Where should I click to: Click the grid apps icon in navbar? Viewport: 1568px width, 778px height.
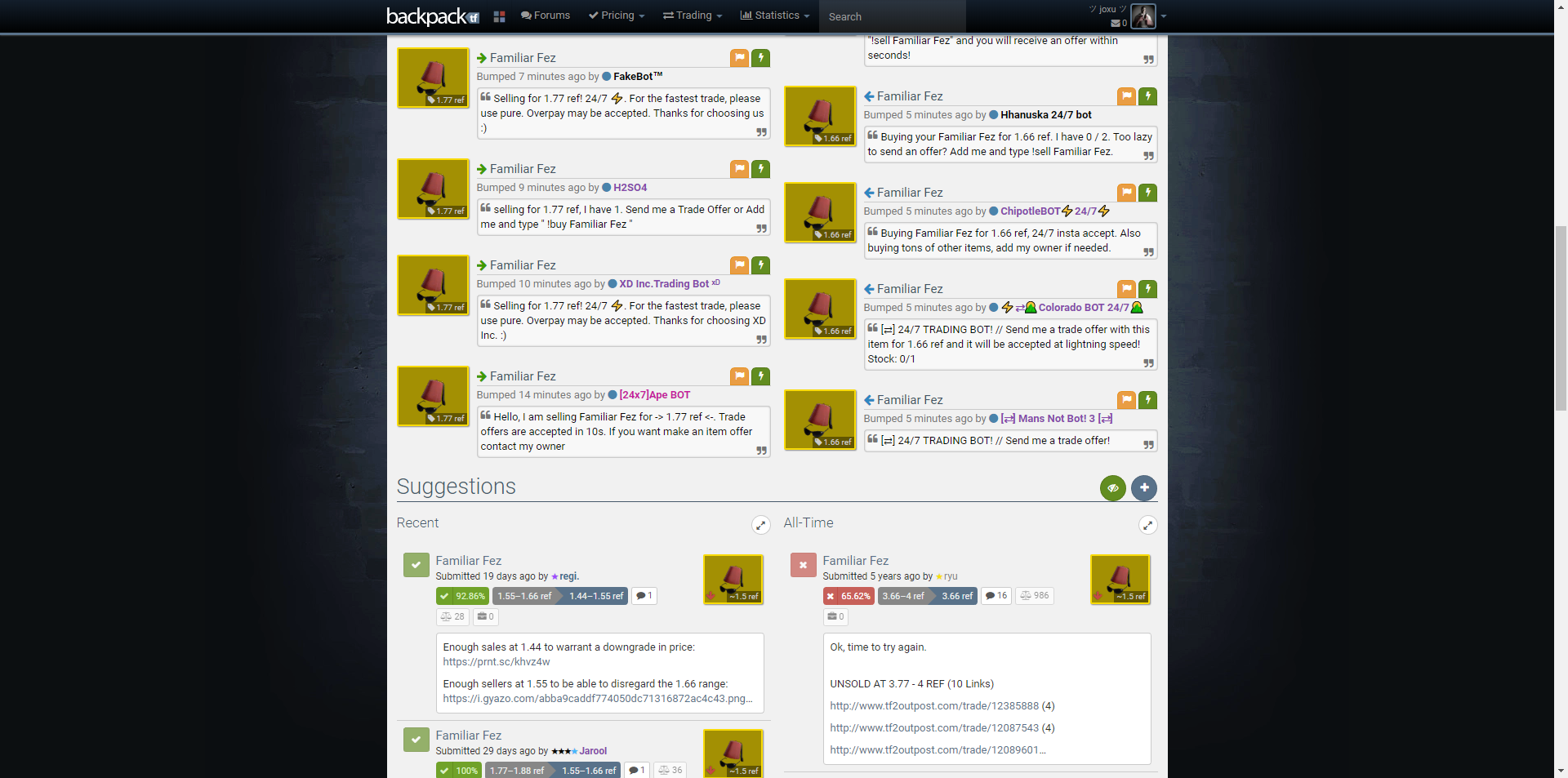pyautogui.click(x=500, y=16)
